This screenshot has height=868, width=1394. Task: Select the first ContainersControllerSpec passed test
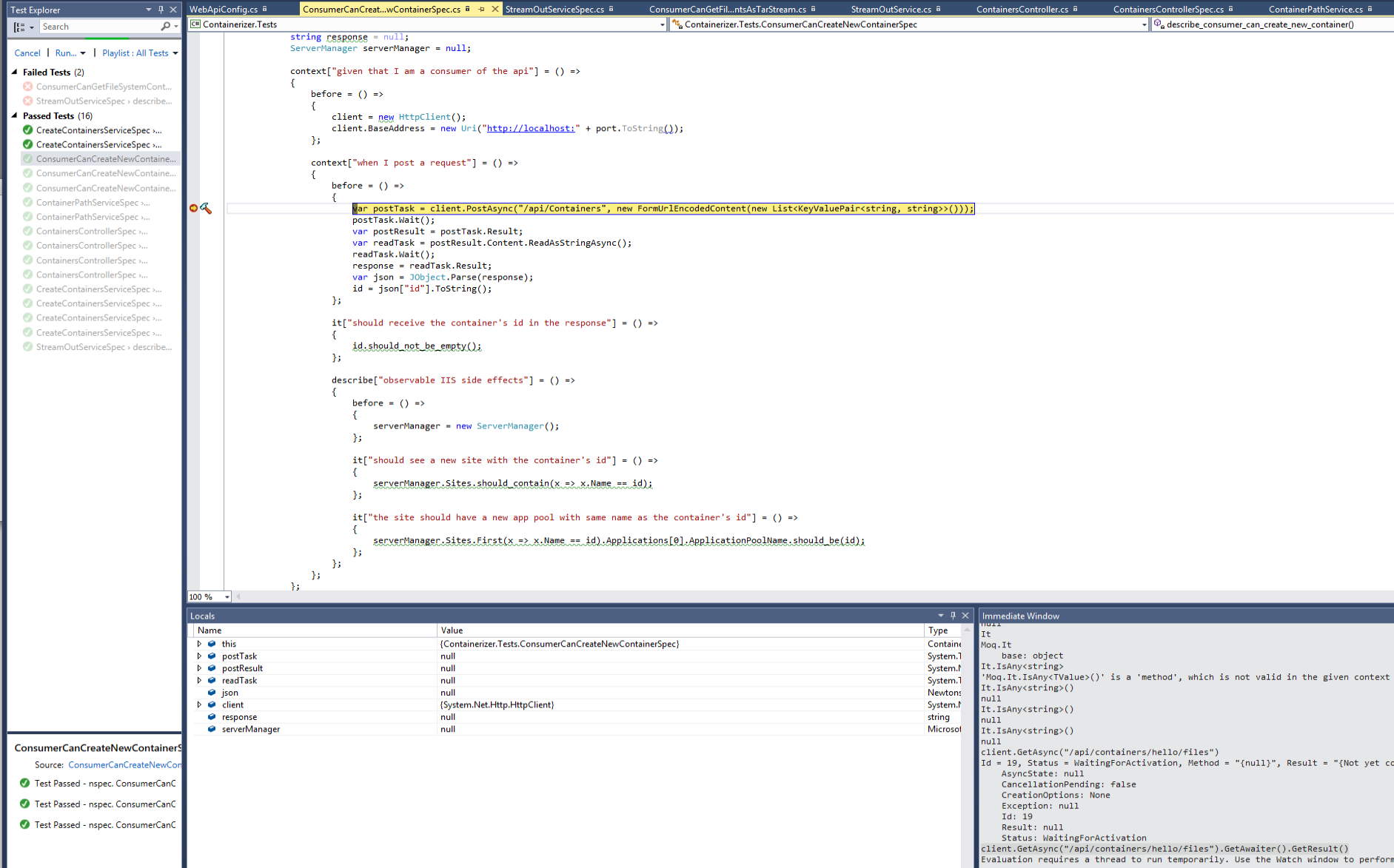pyautogui.click(x=92, y=232)
